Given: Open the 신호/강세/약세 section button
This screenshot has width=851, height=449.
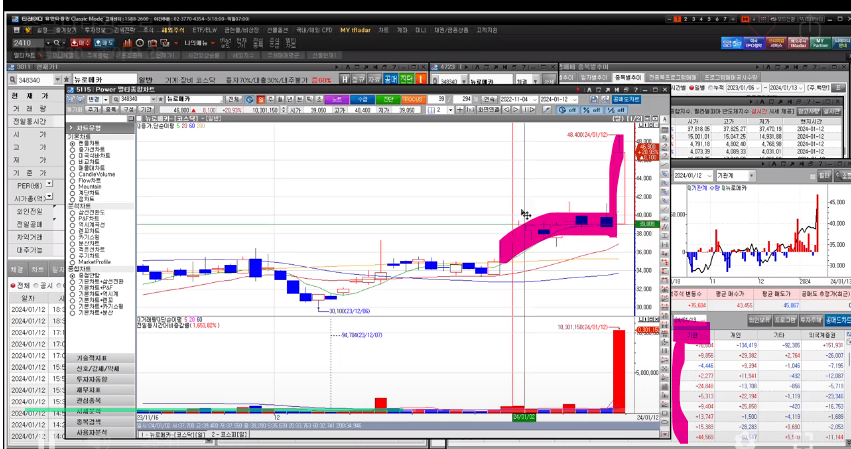Looking at the screenshot, I should point(100,369).
